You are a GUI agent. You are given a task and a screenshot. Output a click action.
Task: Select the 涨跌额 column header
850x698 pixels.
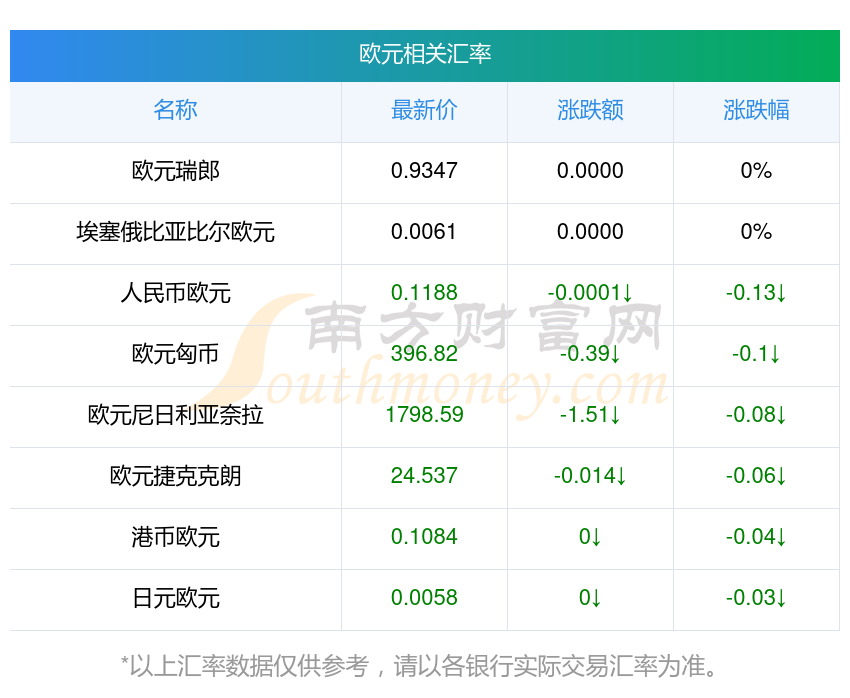(590, 110)
